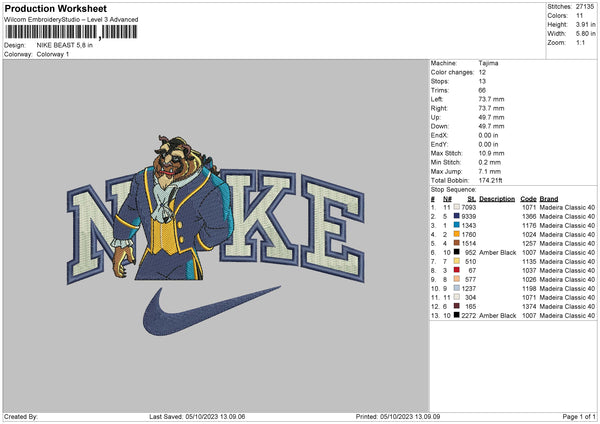Click the Code column header

pyautogui.click(x=528, y=199)
